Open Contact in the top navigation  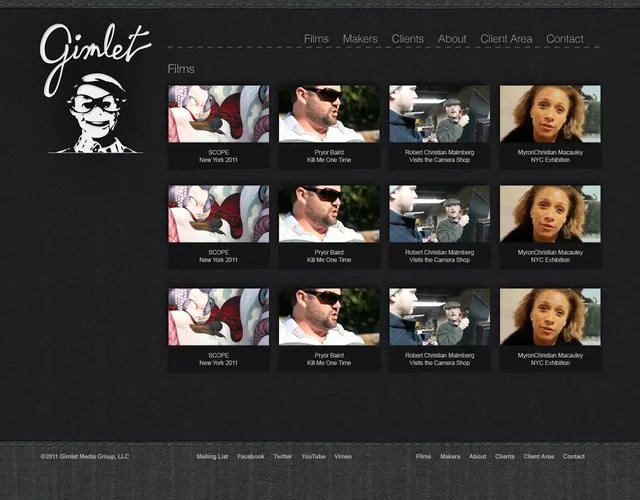pyautogui.click(x=565, y=39)
